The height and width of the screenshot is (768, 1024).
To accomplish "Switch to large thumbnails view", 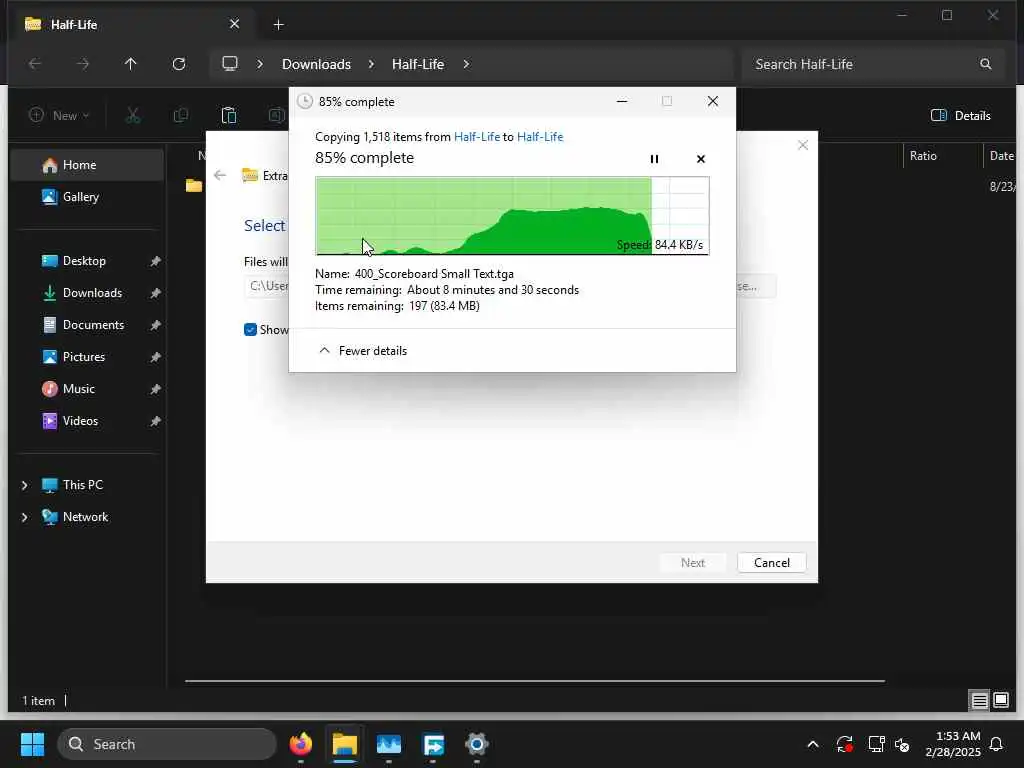I will point(1001,701).
